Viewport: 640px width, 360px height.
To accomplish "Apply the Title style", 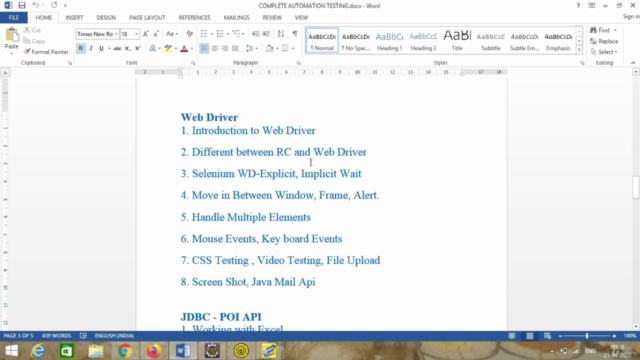I will coord(457,41).
